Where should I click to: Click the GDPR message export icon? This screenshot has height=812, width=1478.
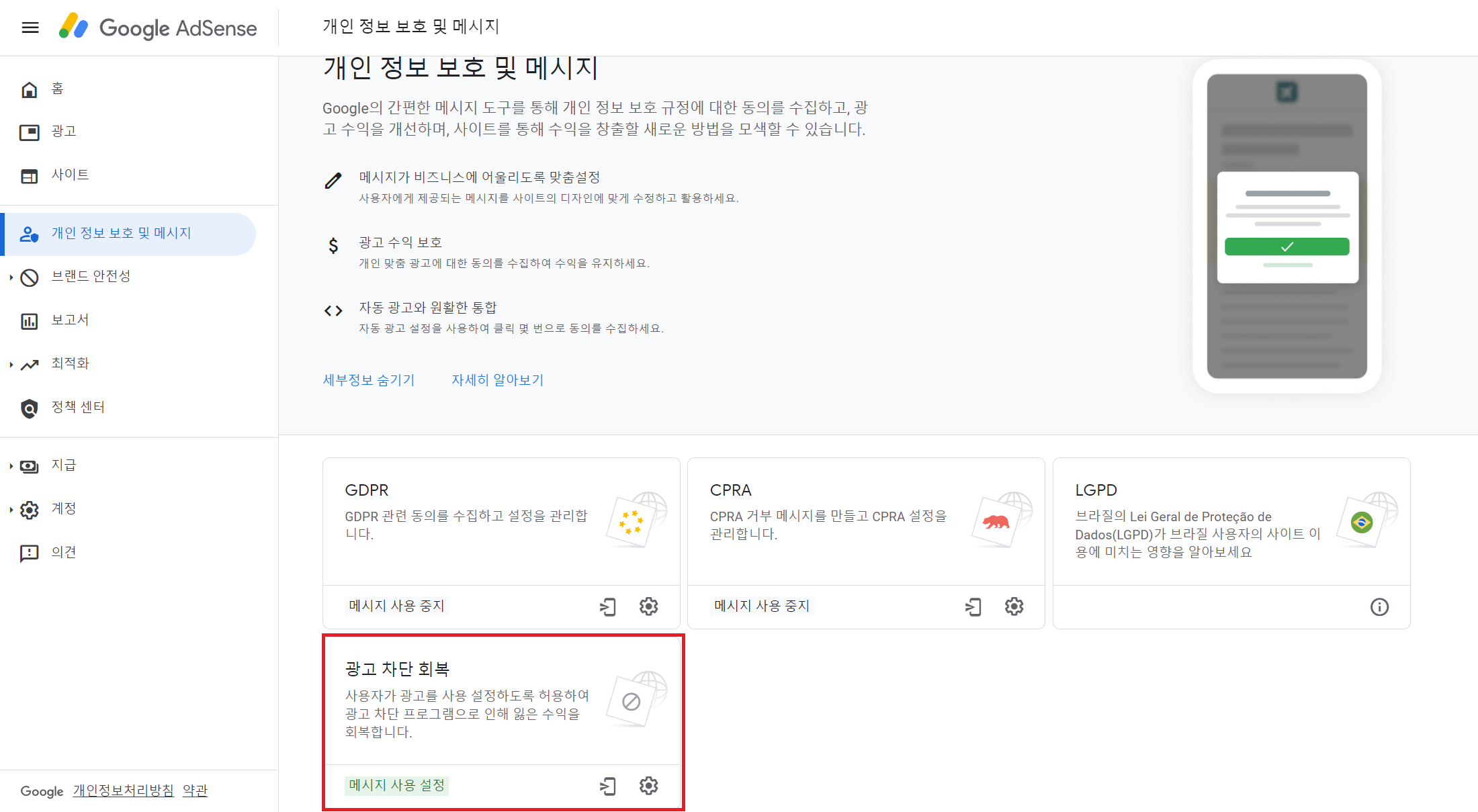tap(607, 606)
